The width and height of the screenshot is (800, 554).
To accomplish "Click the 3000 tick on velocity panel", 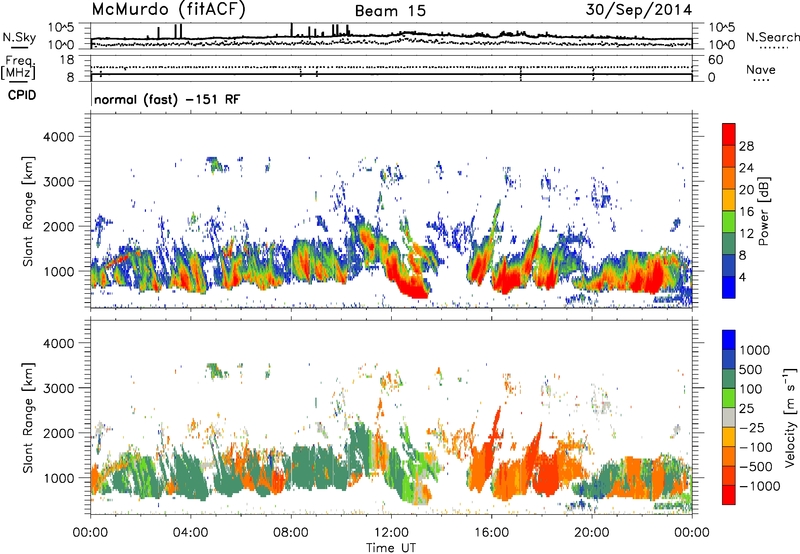I will pyautogui.click(x=58, y=388).
